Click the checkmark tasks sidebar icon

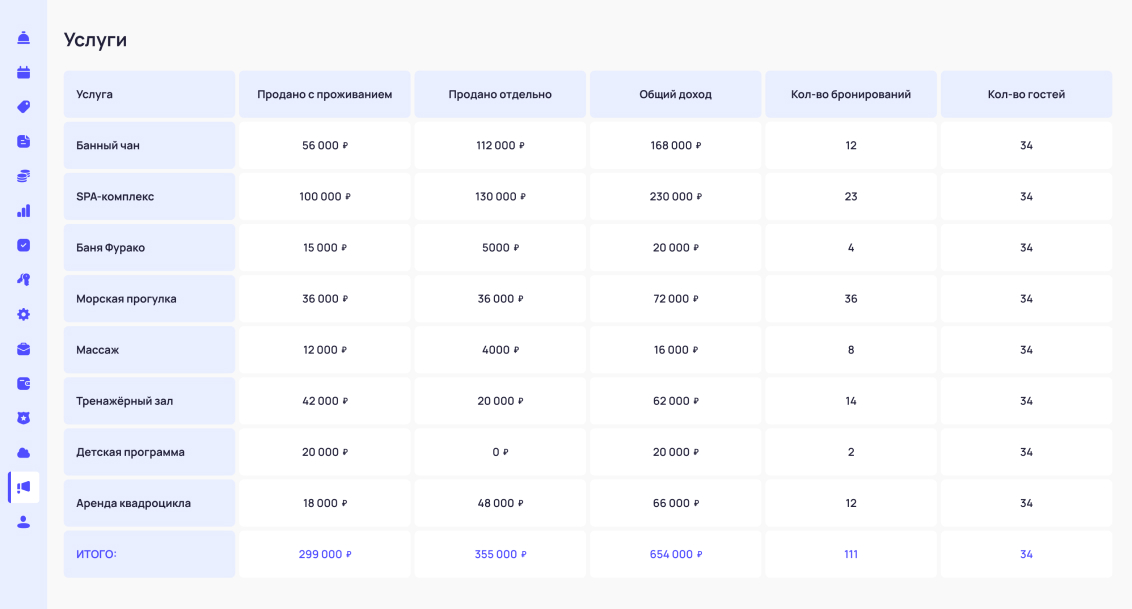click(23, 245)
